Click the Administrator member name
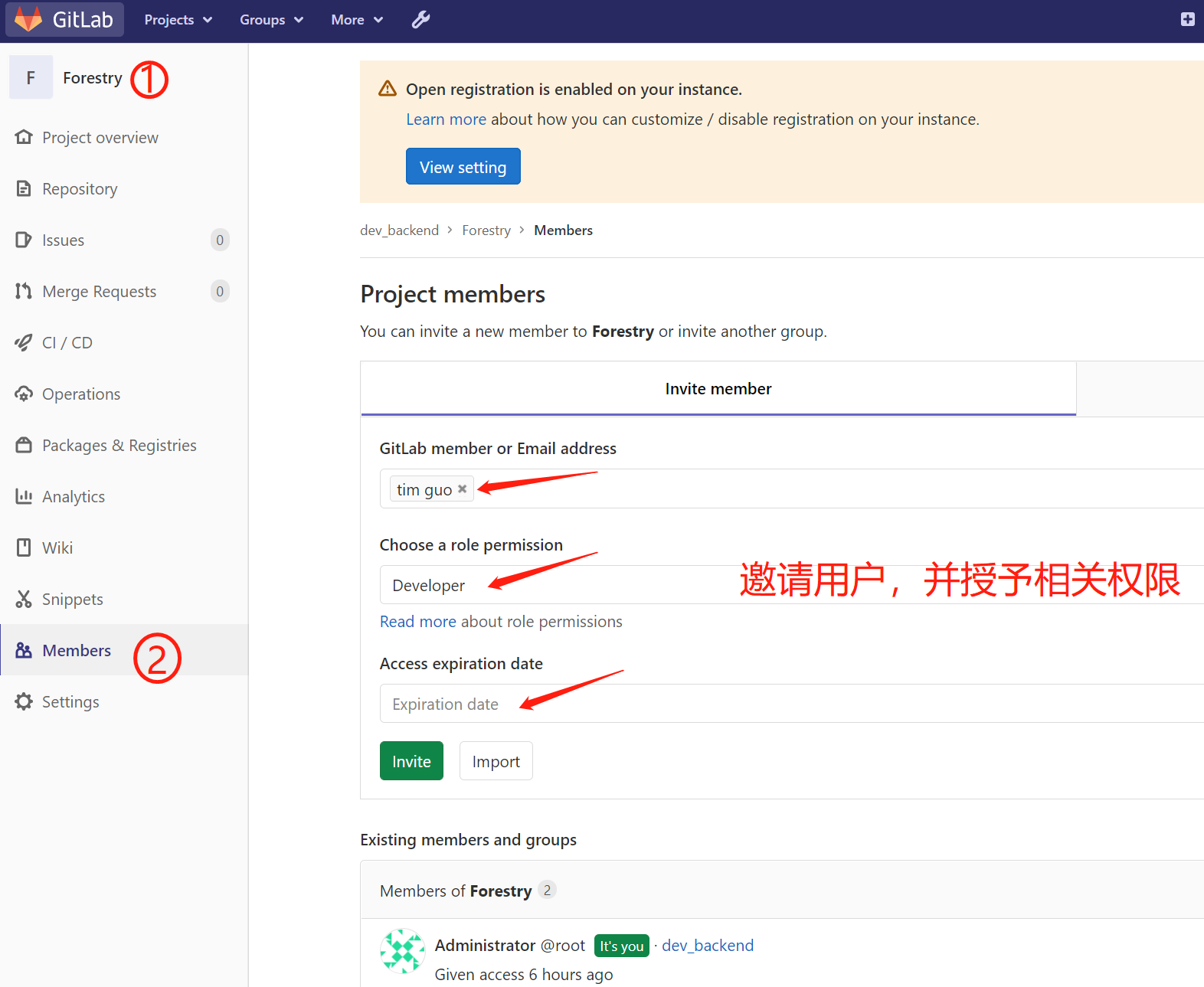Viewport: 1204px width, 987px height. point(485,946)
